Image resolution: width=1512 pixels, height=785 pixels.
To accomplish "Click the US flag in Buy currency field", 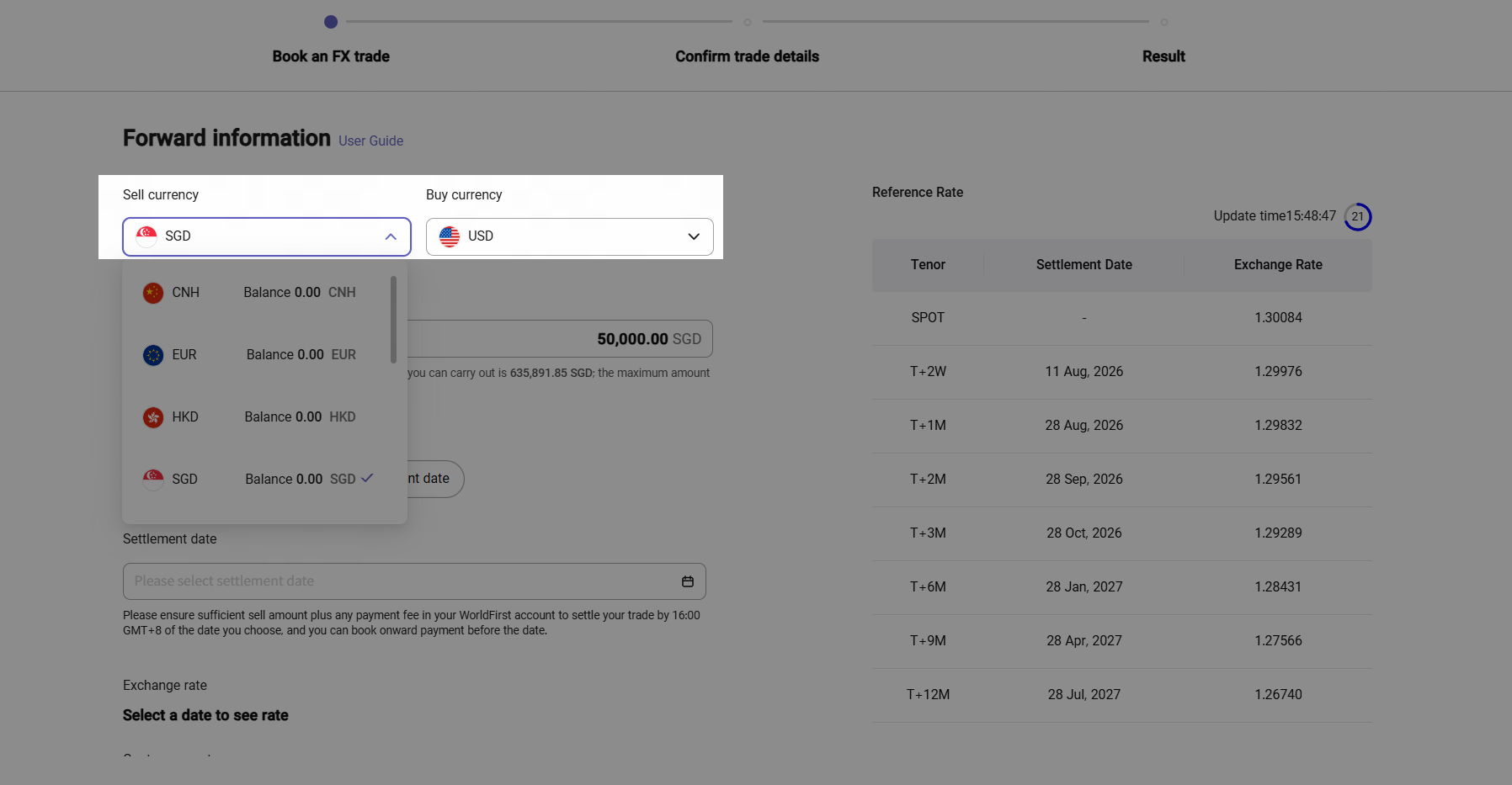I will pyautogui.click(x=450, y=236).
